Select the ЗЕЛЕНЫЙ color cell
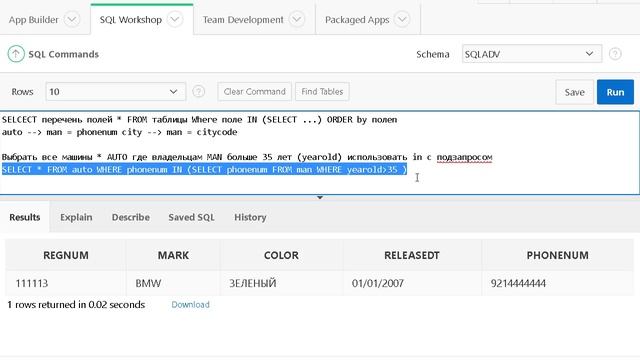640x360 pixels. [281, 283]
